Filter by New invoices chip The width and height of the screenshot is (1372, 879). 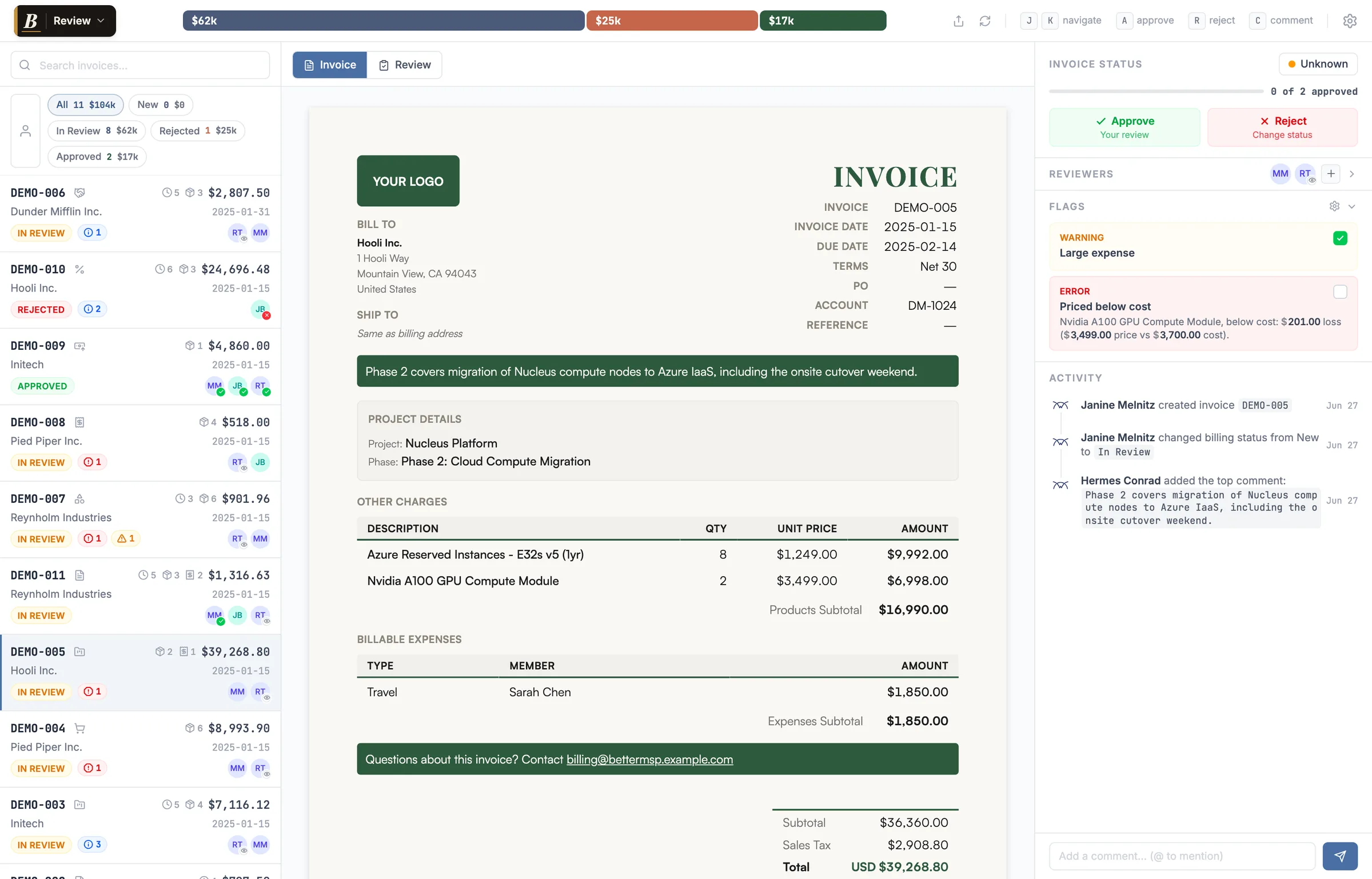point(161,105)
